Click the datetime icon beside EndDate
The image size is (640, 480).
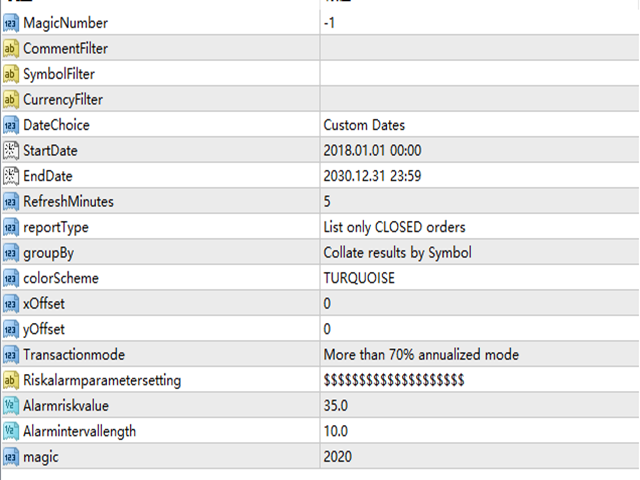coord(11,176)
